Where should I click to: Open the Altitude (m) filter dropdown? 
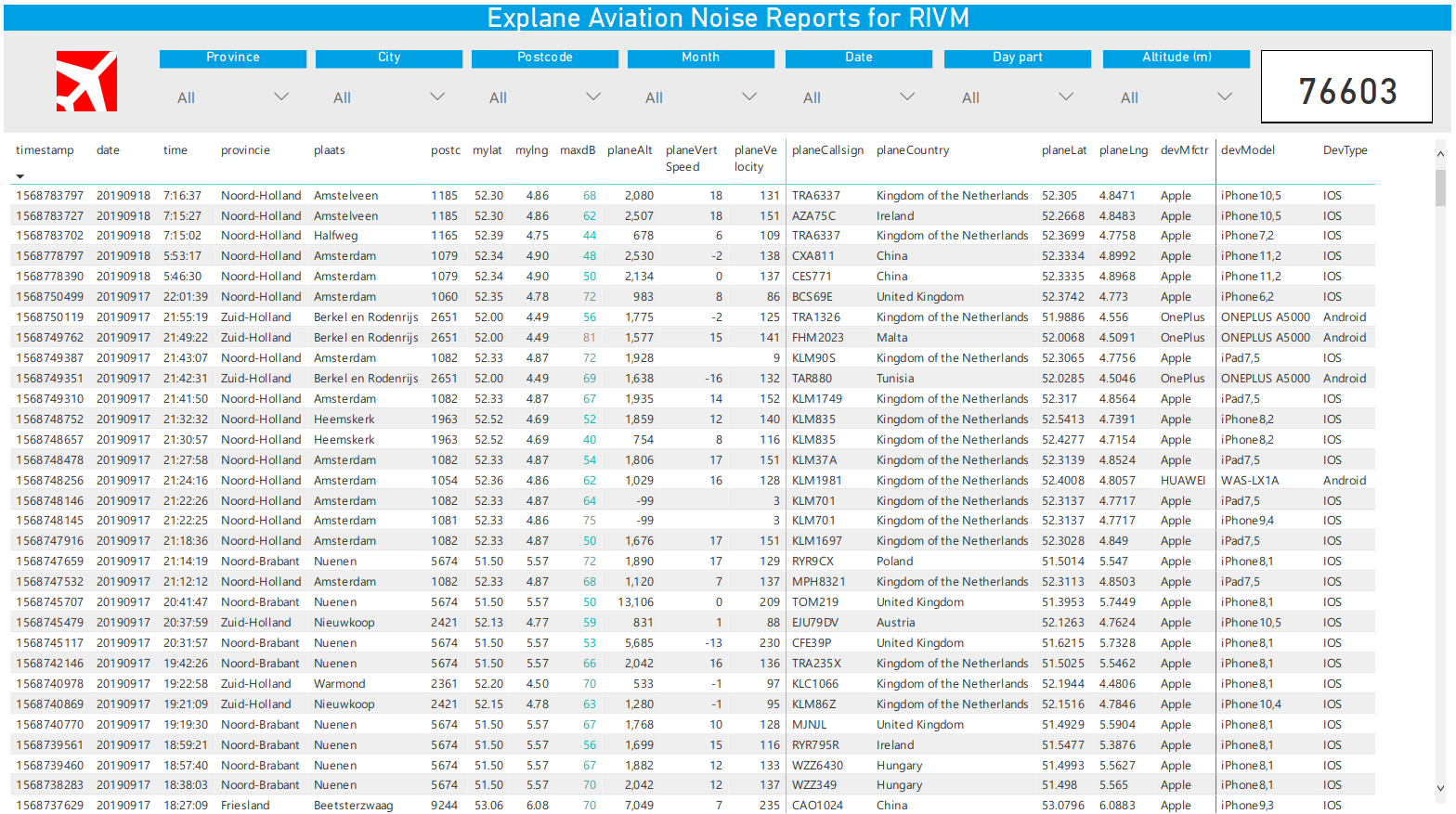(x=1225, y=97)
